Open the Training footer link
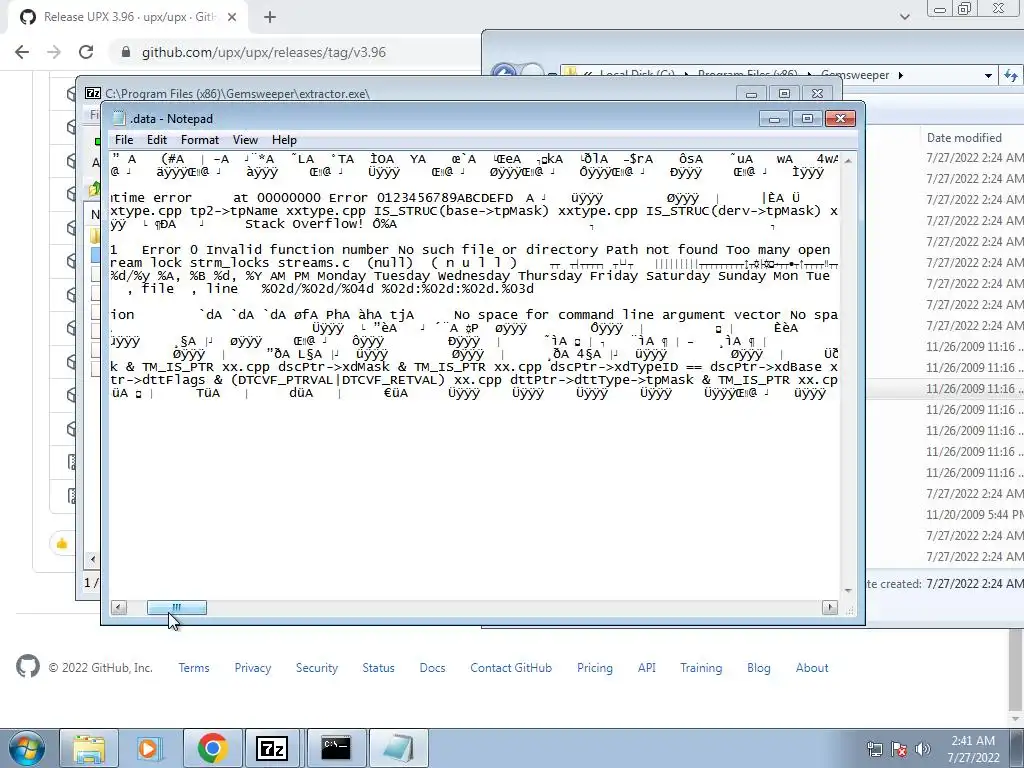This screenshot has width=1024, height=768. pos(701,668)
